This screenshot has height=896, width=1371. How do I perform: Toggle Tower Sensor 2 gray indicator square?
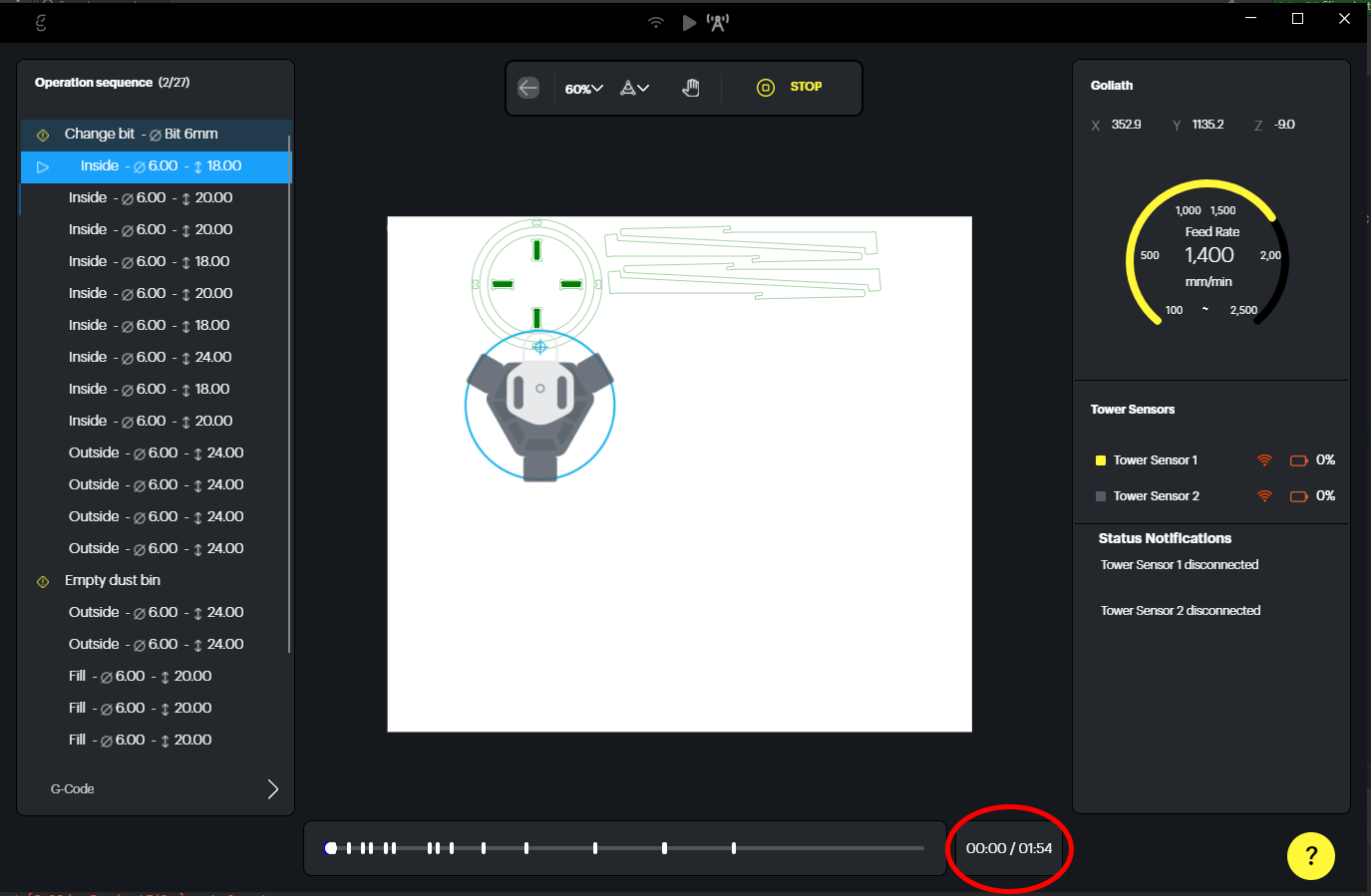click(1101, 496)
